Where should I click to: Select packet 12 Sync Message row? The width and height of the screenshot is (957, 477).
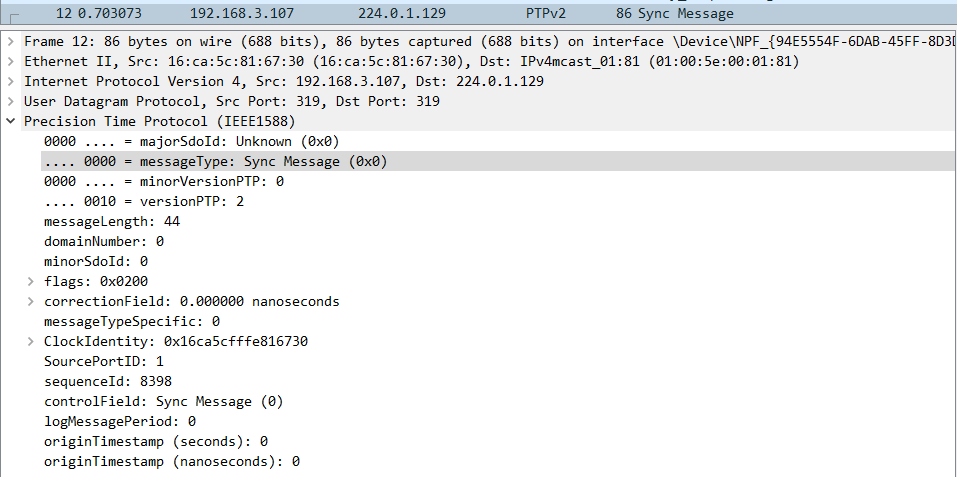pyautogui.click(x=400, y=13)
